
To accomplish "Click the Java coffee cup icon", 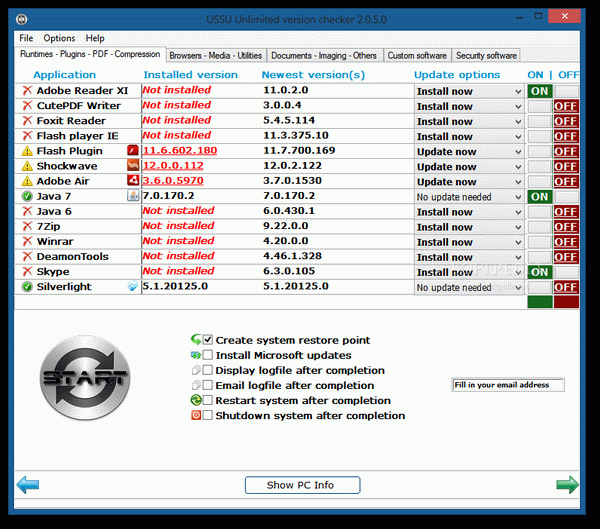I will [x=133, y=196].
